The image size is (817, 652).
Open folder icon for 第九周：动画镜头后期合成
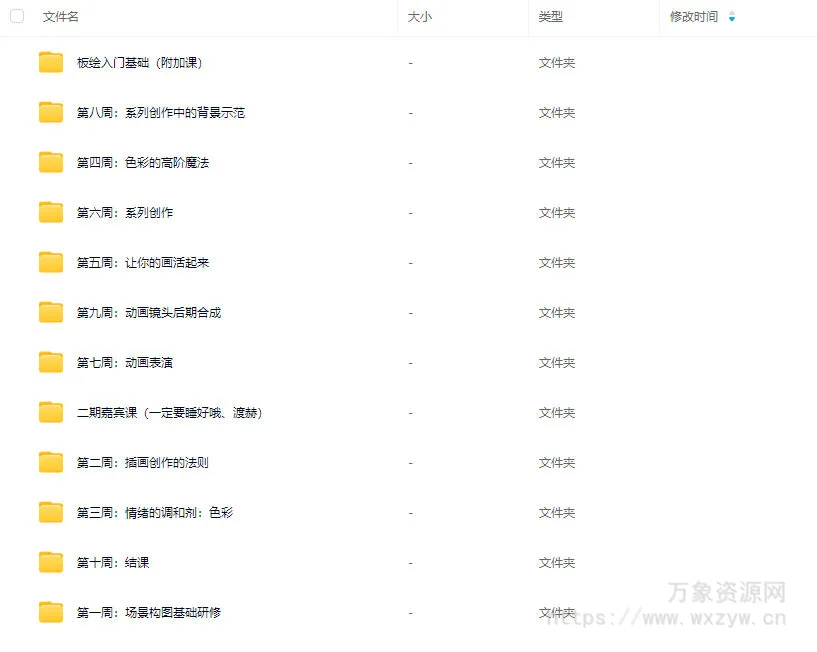point(51,313)
